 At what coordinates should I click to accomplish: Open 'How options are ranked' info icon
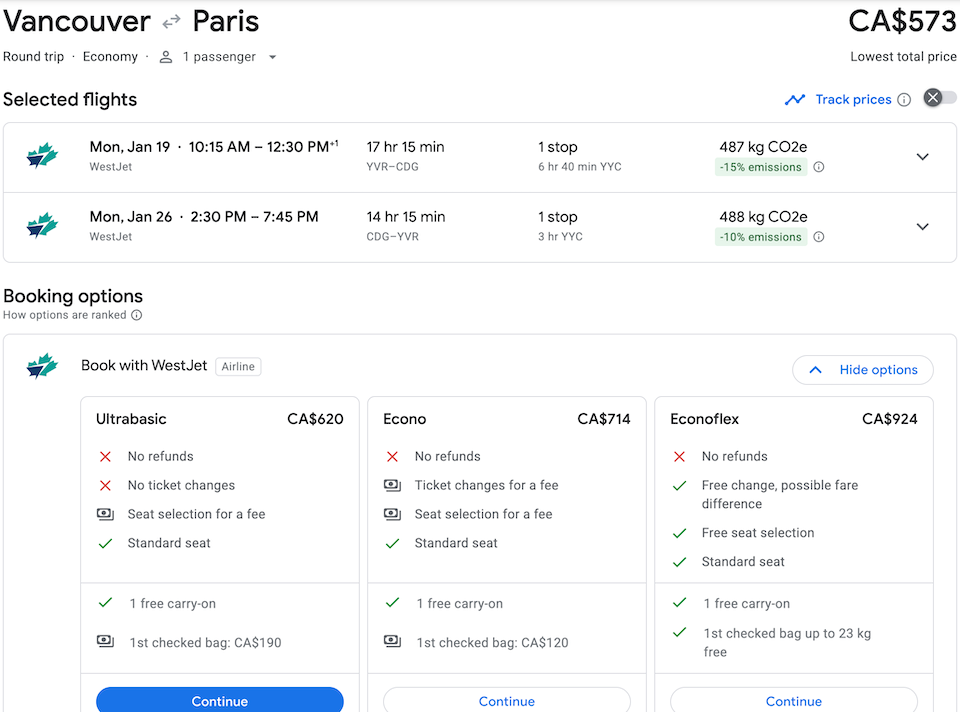point(137,315)
